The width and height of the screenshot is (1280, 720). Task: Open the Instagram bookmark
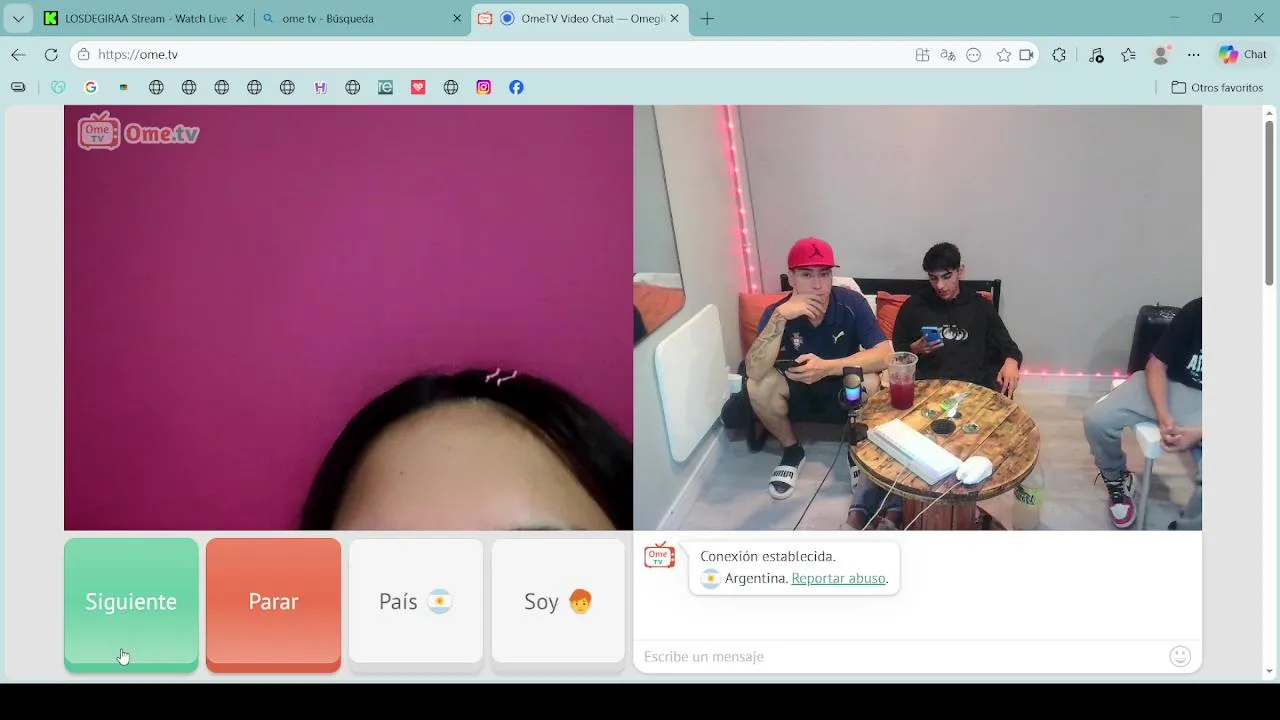[x=484, y=88]
